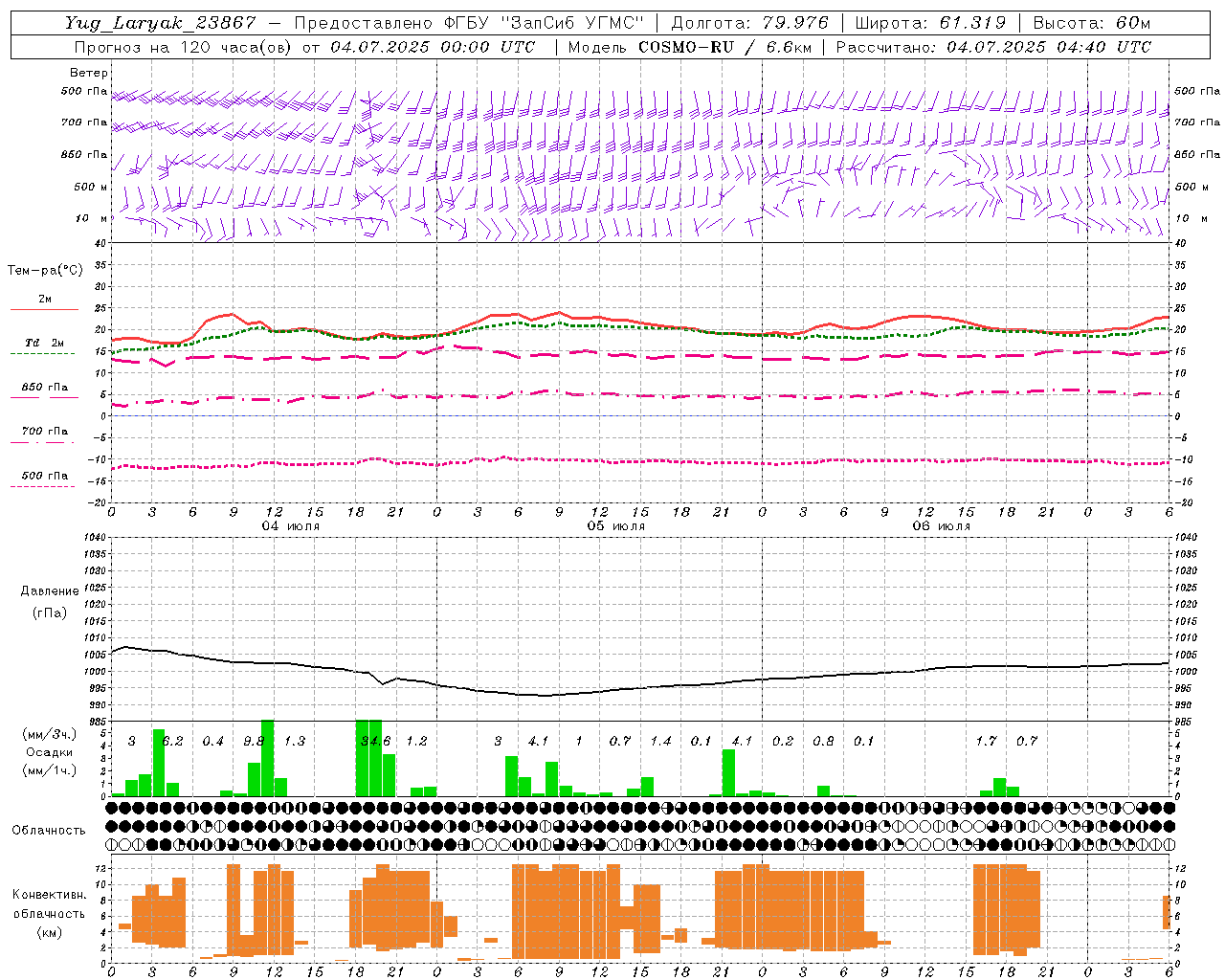Image resolution: width=1225 pixels, height=980 pixels.
Task: Click the 34.6 precipitation total
Action: tap(375, 742)
